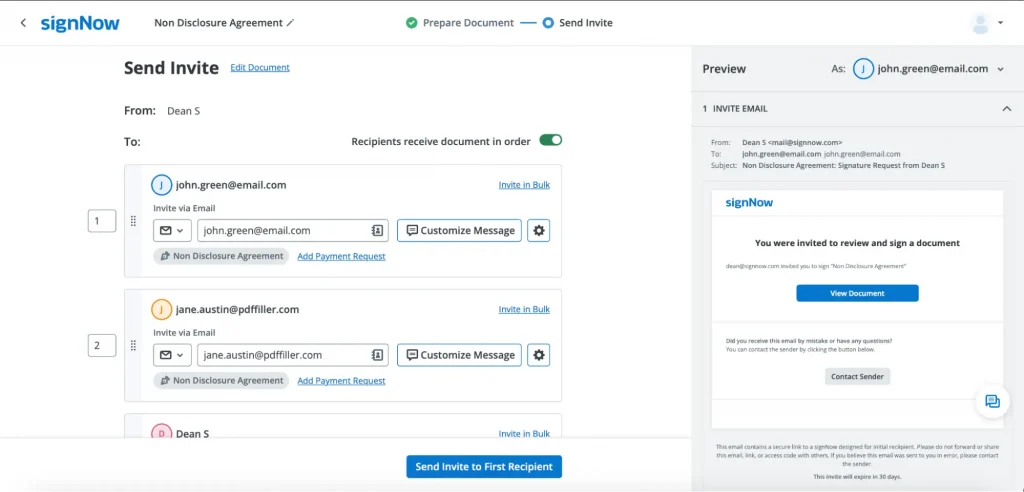Click the Edit Document link
Viewport: 1024px width, 492px height.
coord(260,68)
